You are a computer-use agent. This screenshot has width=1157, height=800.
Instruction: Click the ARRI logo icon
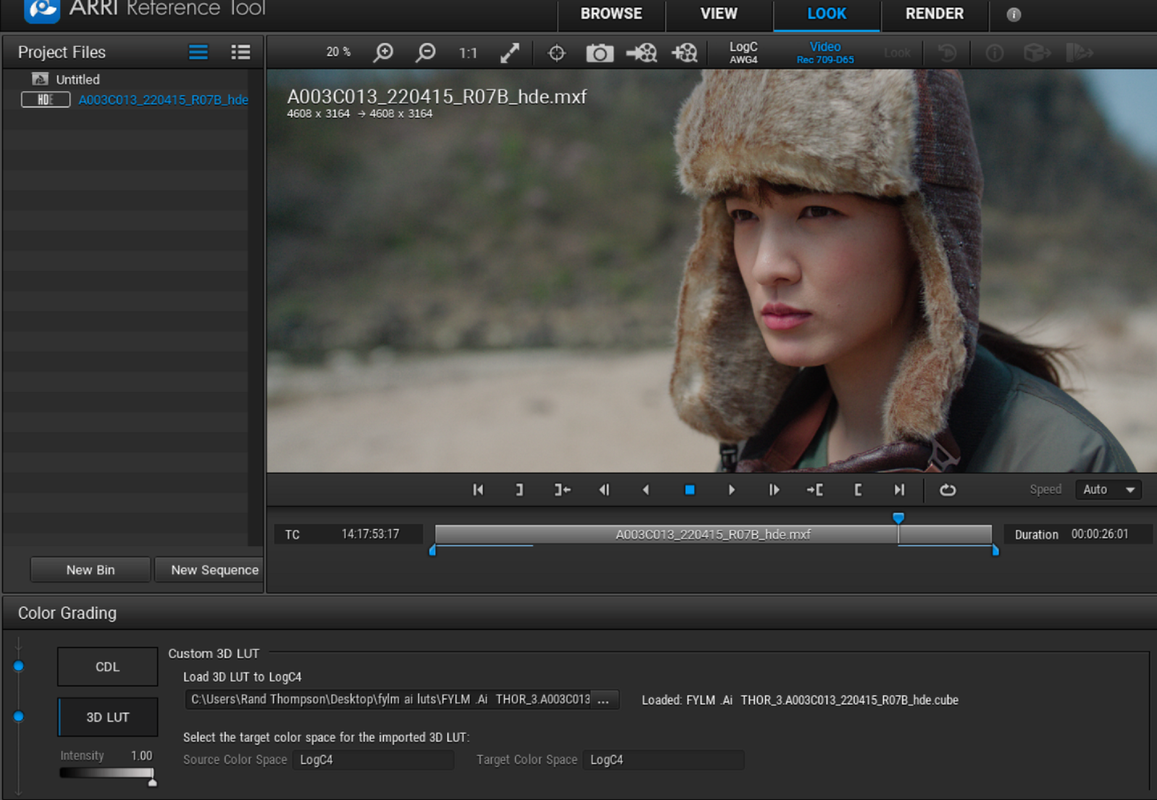pyautogui.click(x=42, y=9)
